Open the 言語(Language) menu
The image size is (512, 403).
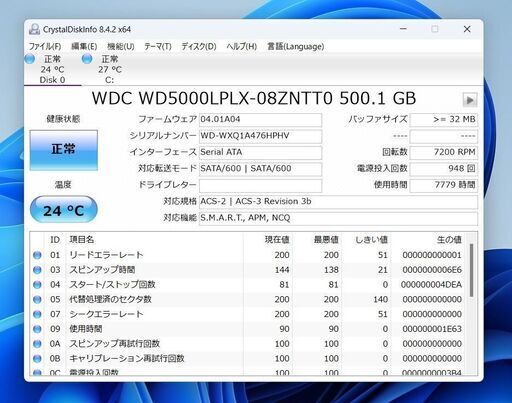[x=296, y=46]
